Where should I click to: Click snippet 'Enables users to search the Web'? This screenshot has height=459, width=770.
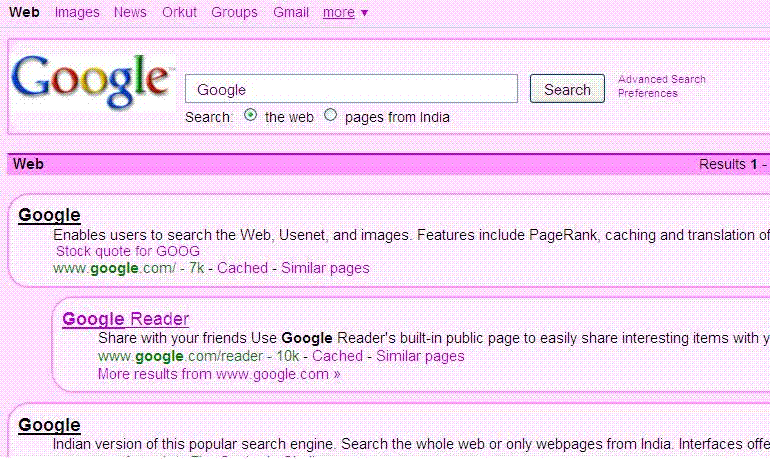pos(162,235)
